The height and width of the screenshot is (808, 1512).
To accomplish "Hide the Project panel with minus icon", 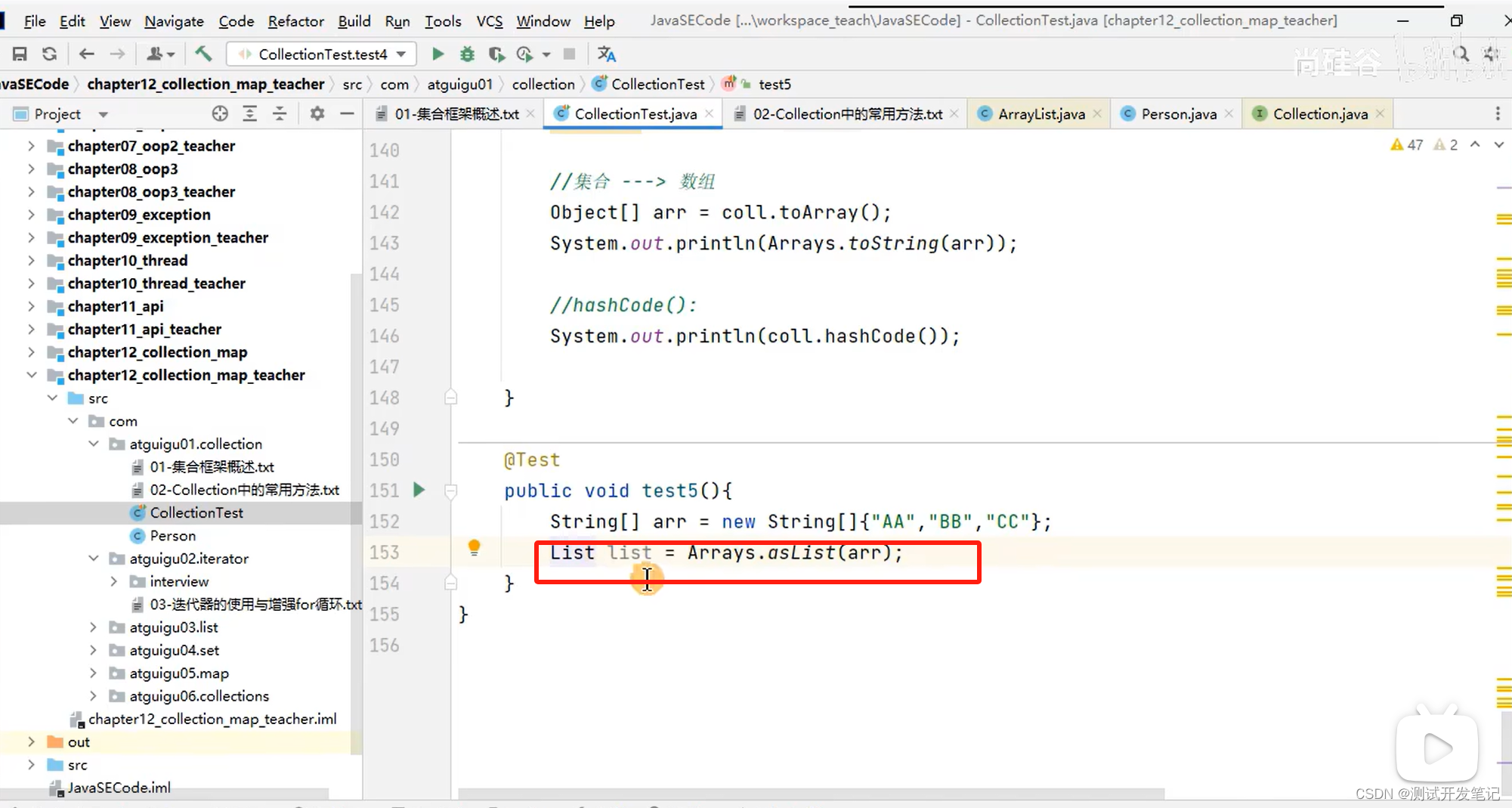I will [347, 113].
